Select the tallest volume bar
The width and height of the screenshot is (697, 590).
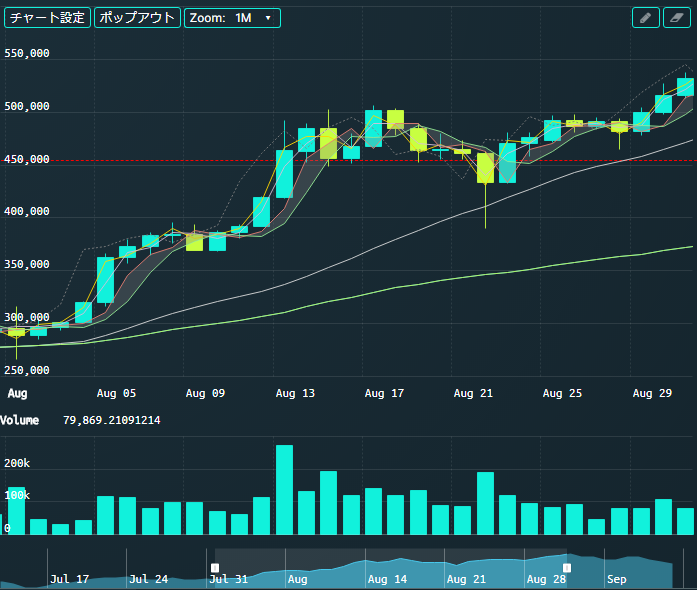(284, 490)
